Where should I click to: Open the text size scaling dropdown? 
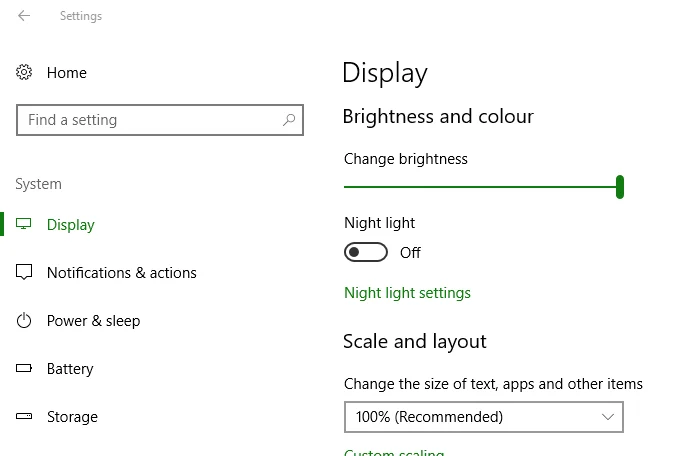coord(483,417)
